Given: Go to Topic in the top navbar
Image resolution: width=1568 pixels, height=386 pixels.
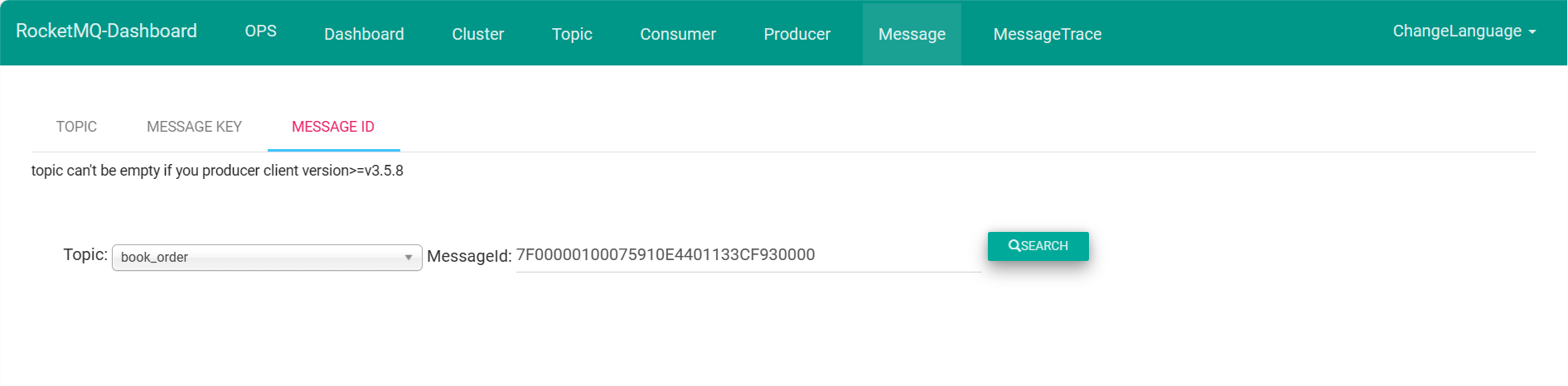Looking at the screenshot, I should coord(572,34).
